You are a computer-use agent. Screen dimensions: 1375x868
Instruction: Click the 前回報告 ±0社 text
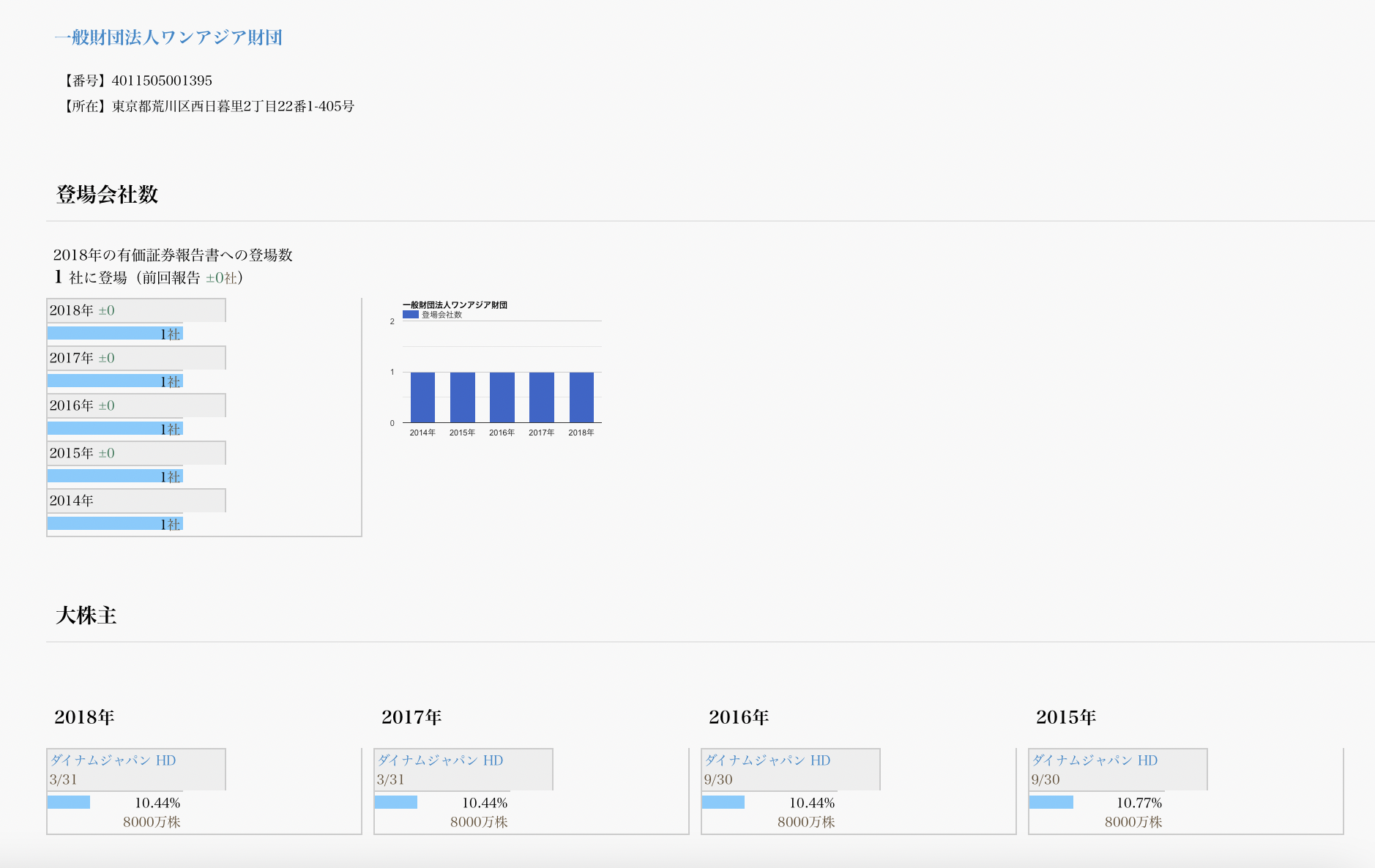pyautogui.click(x=190, y=278)
